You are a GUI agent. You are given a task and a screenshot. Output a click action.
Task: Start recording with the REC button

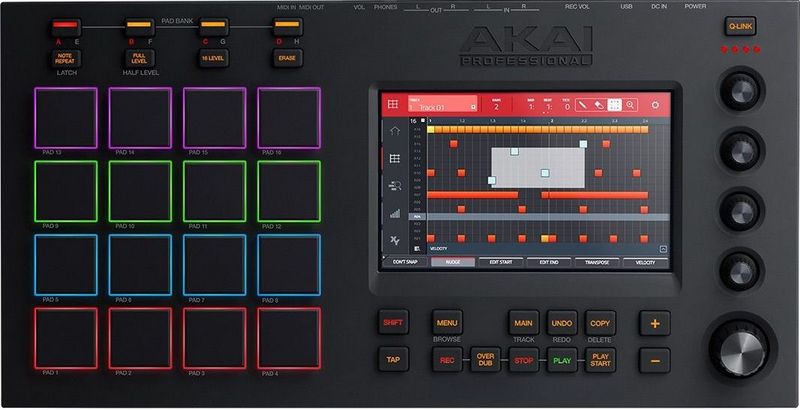point(447,360)
